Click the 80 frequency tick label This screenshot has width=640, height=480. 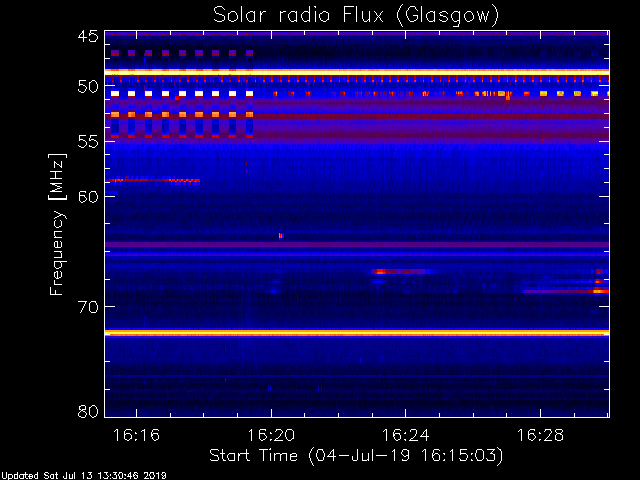click(x=88, y=411)
